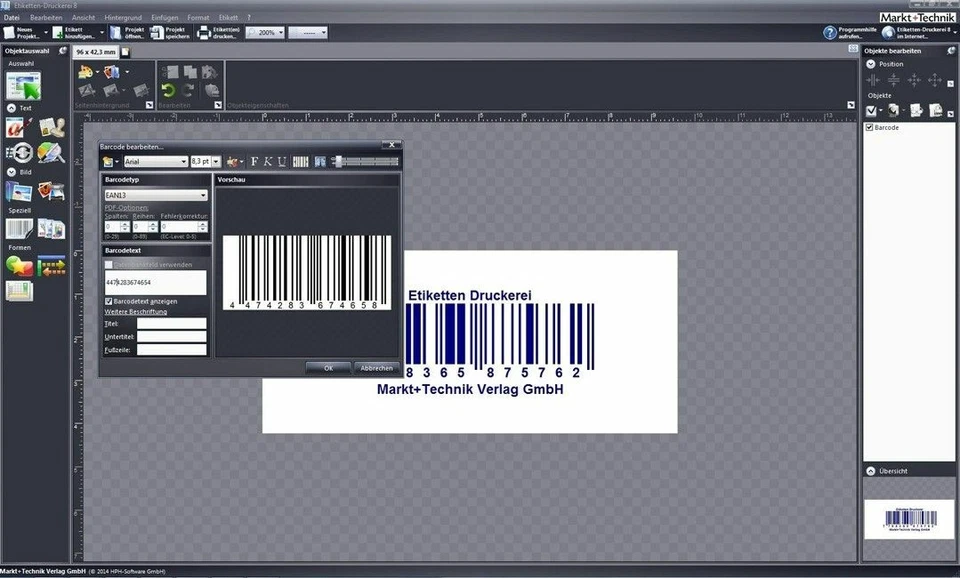This screenshot has height=578, width=960.
Task: Apply underline (U) to the barcode text
Action: 280,160
